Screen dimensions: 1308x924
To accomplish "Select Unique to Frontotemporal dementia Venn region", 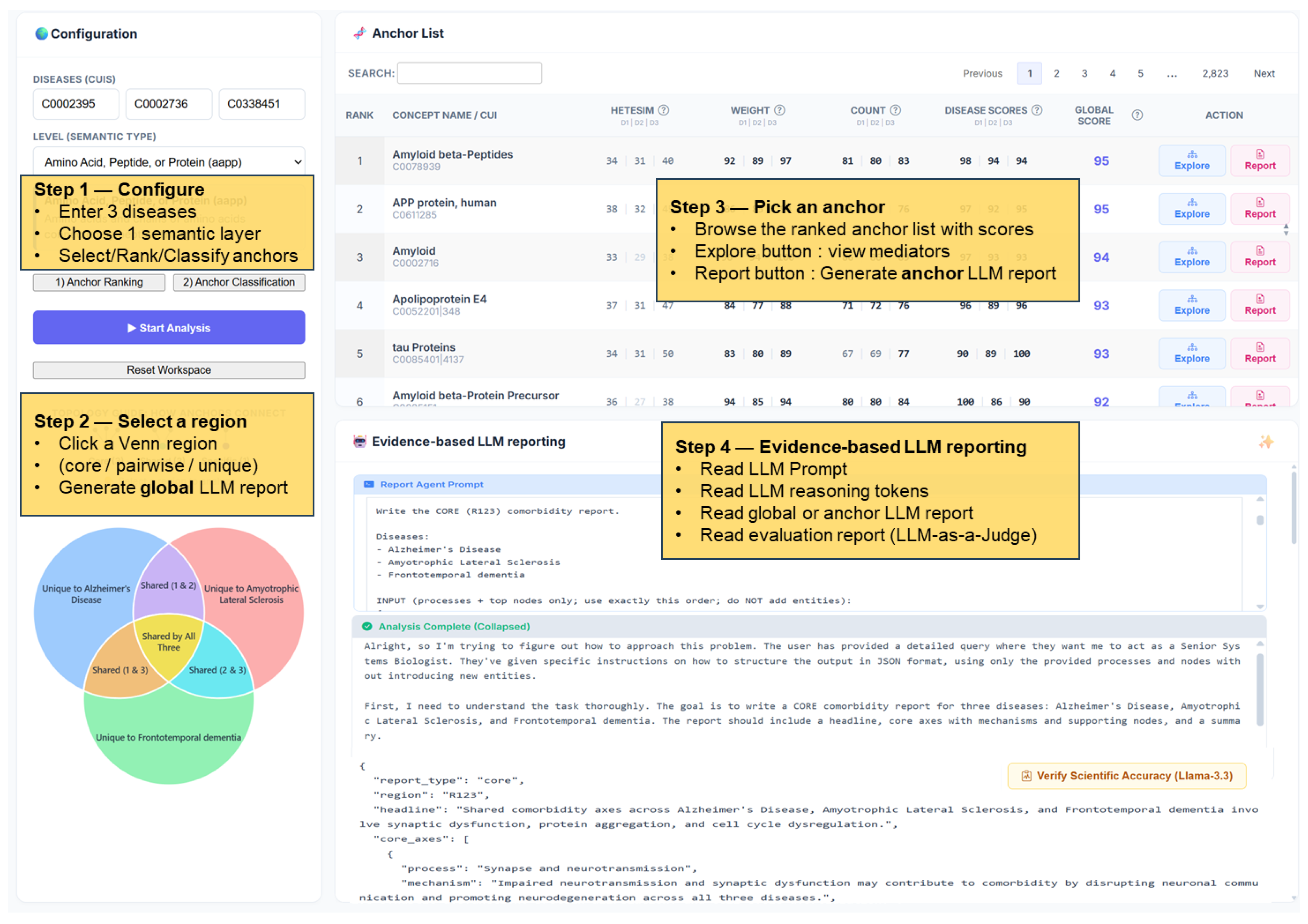I will (169, 738).
